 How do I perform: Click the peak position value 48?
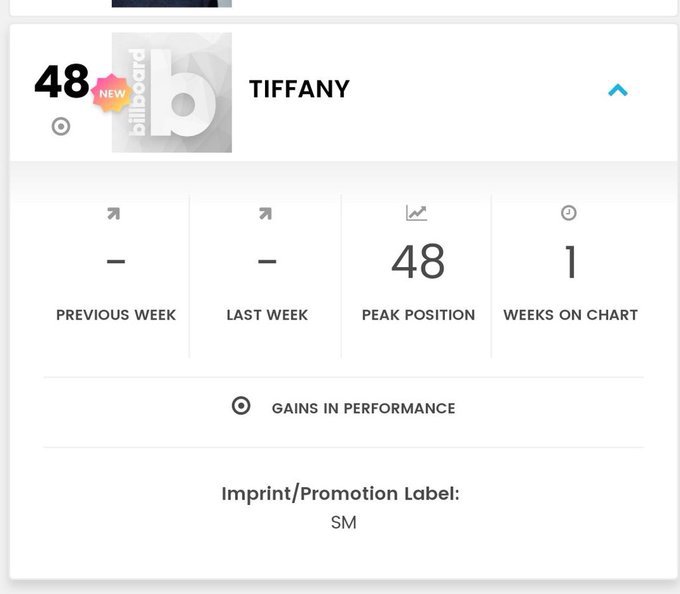[x=418, y=262]
